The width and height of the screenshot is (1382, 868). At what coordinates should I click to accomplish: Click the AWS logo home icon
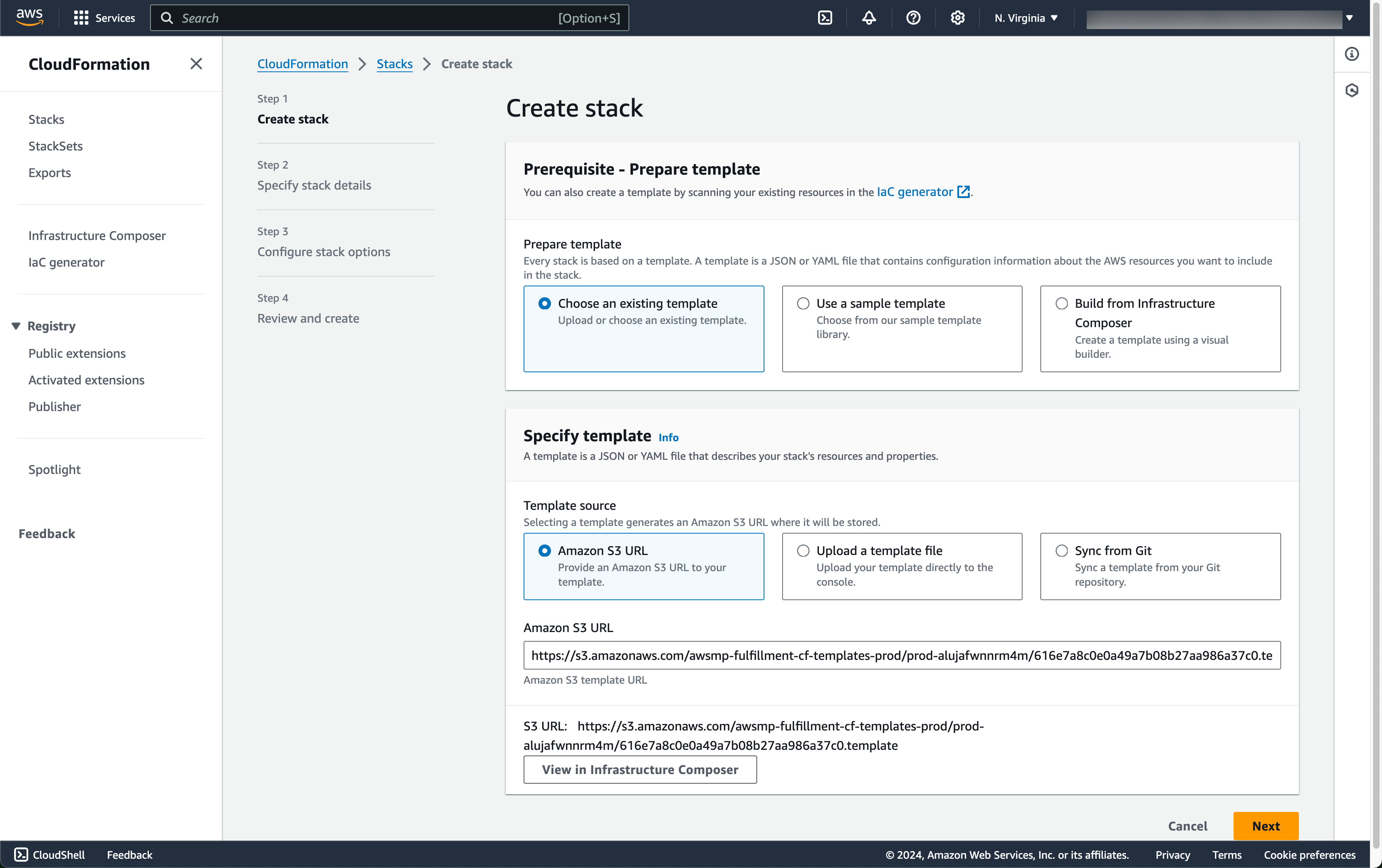click(29, 17)
